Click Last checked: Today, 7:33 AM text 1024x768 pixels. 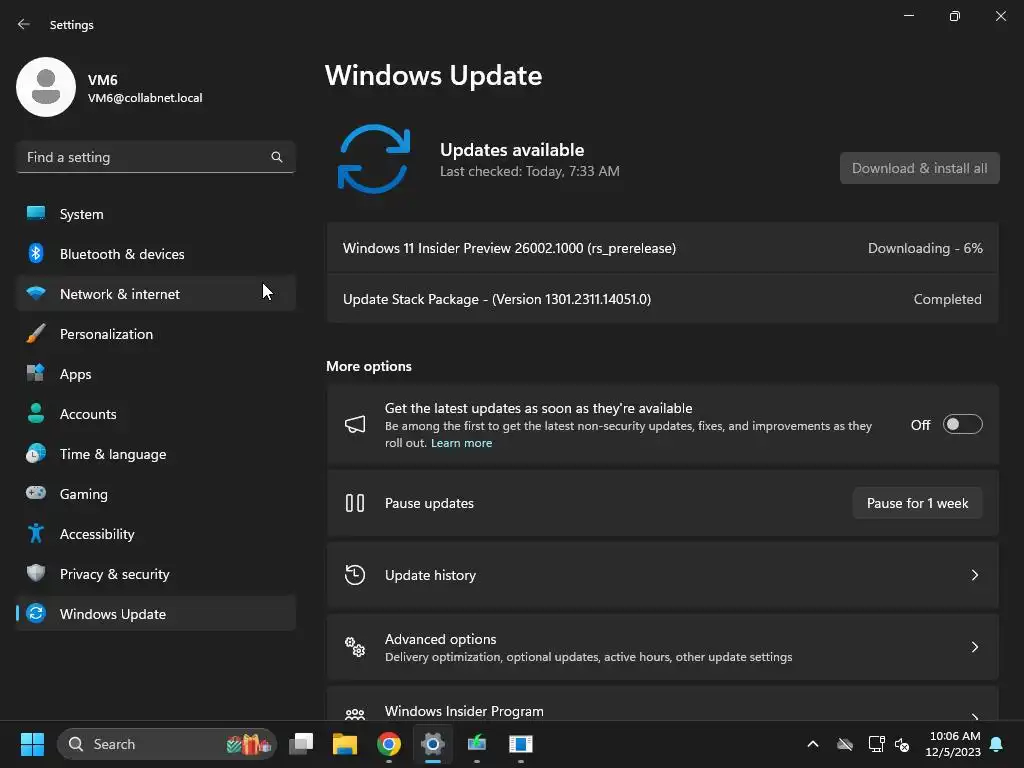point(530,171)
